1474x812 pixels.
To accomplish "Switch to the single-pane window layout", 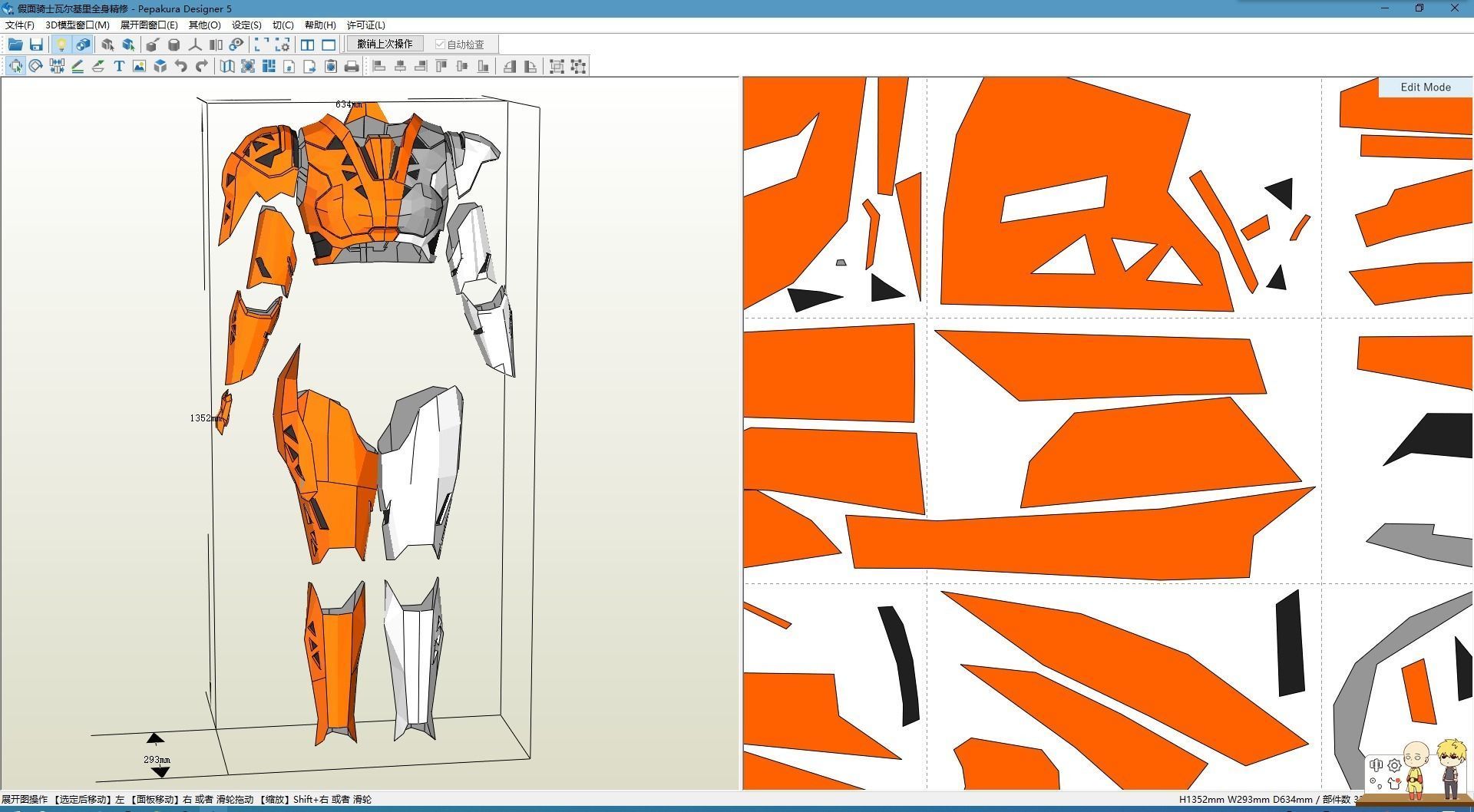I will pyautogui.click(x=329, y=45).
